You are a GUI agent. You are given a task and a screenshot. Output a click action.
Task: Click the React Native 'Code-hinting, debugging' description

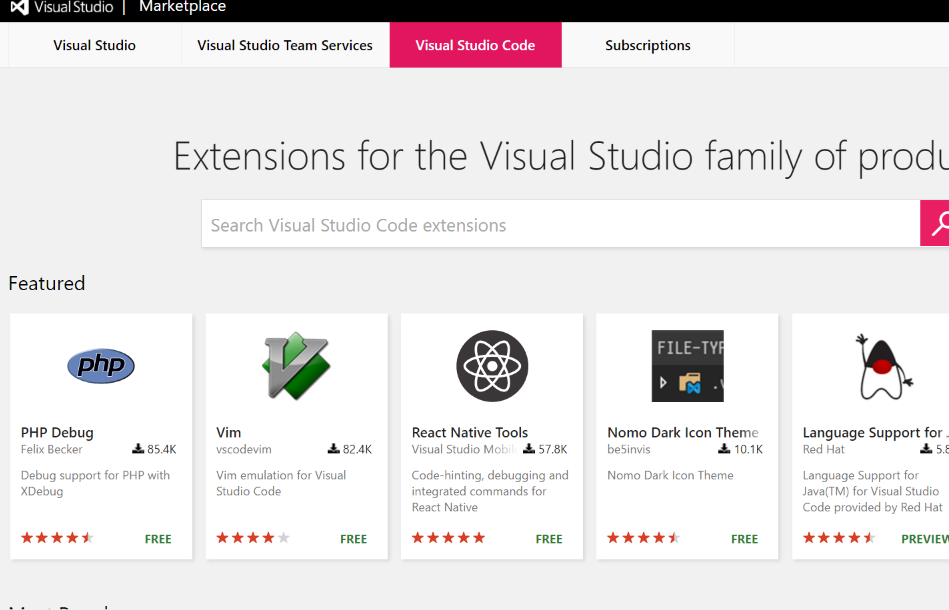click(490, 491)
